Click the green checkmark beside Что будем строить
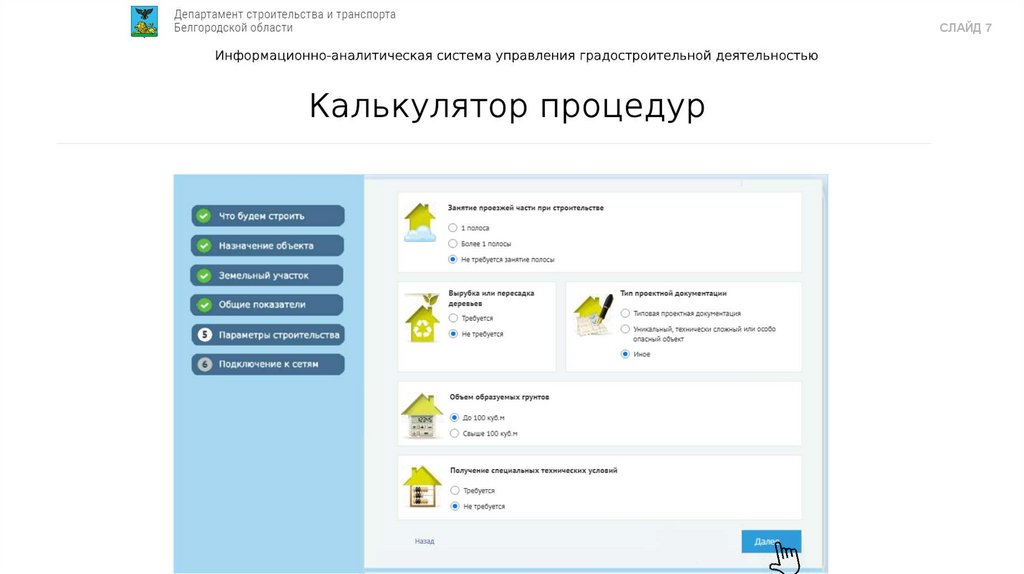This screenshot has height=574, width=1024. 204,216
